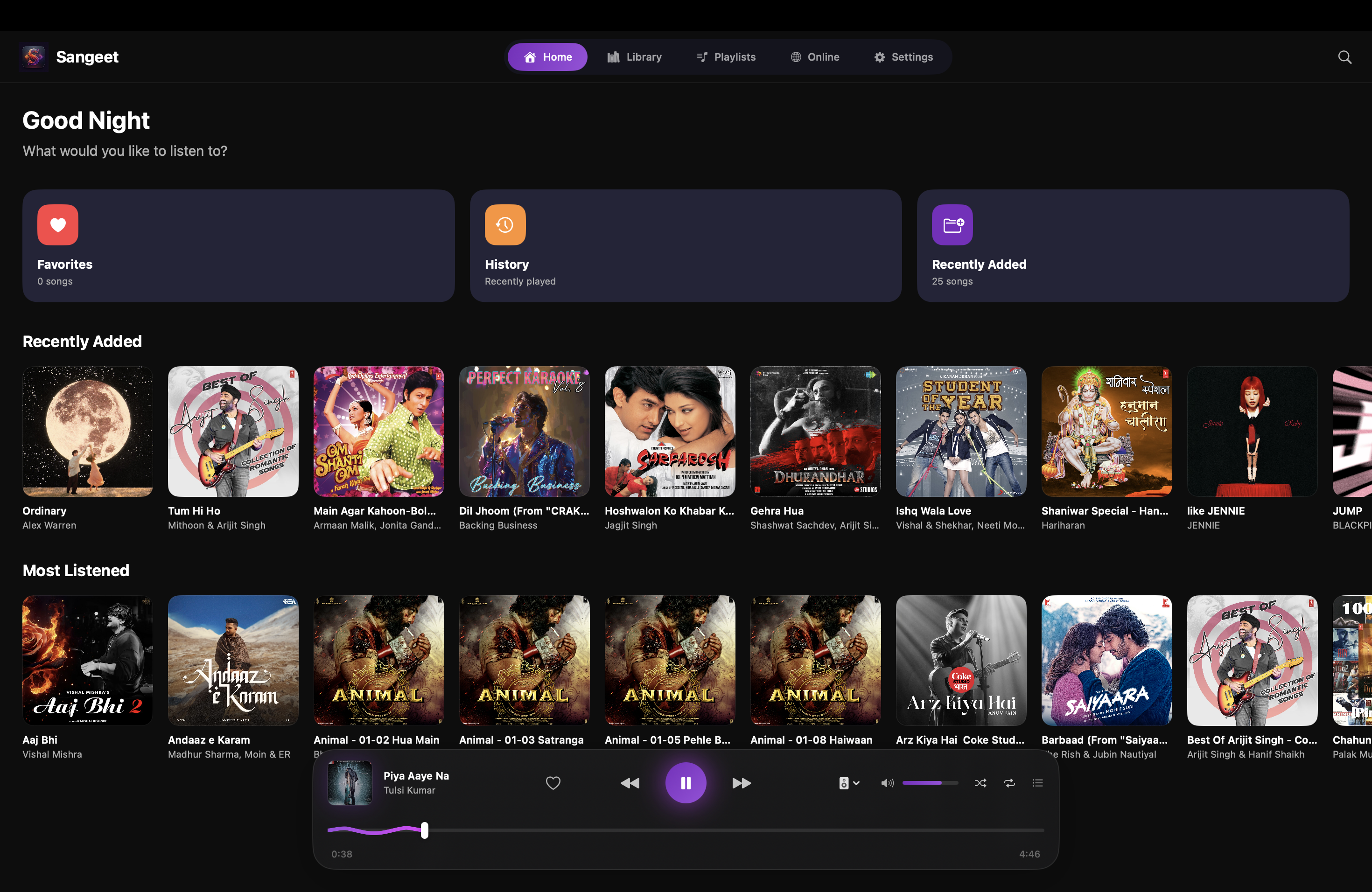Play Animal 01-08 Haiwaan

(x=815, y=660)
